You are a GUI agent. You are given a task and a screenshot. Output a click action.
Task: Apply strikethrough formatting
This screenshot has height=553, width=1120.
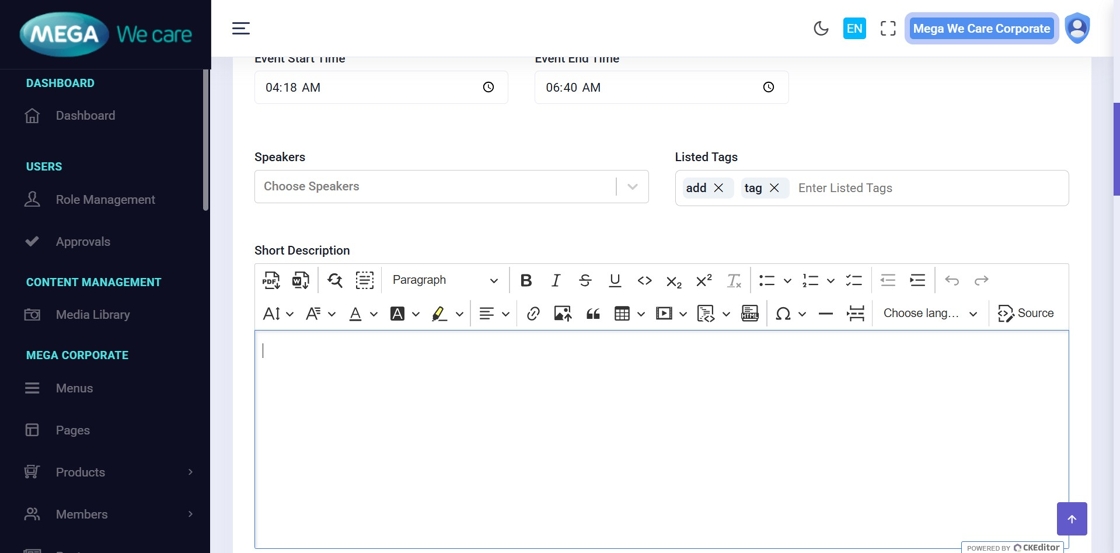click(x=585, y=281)
